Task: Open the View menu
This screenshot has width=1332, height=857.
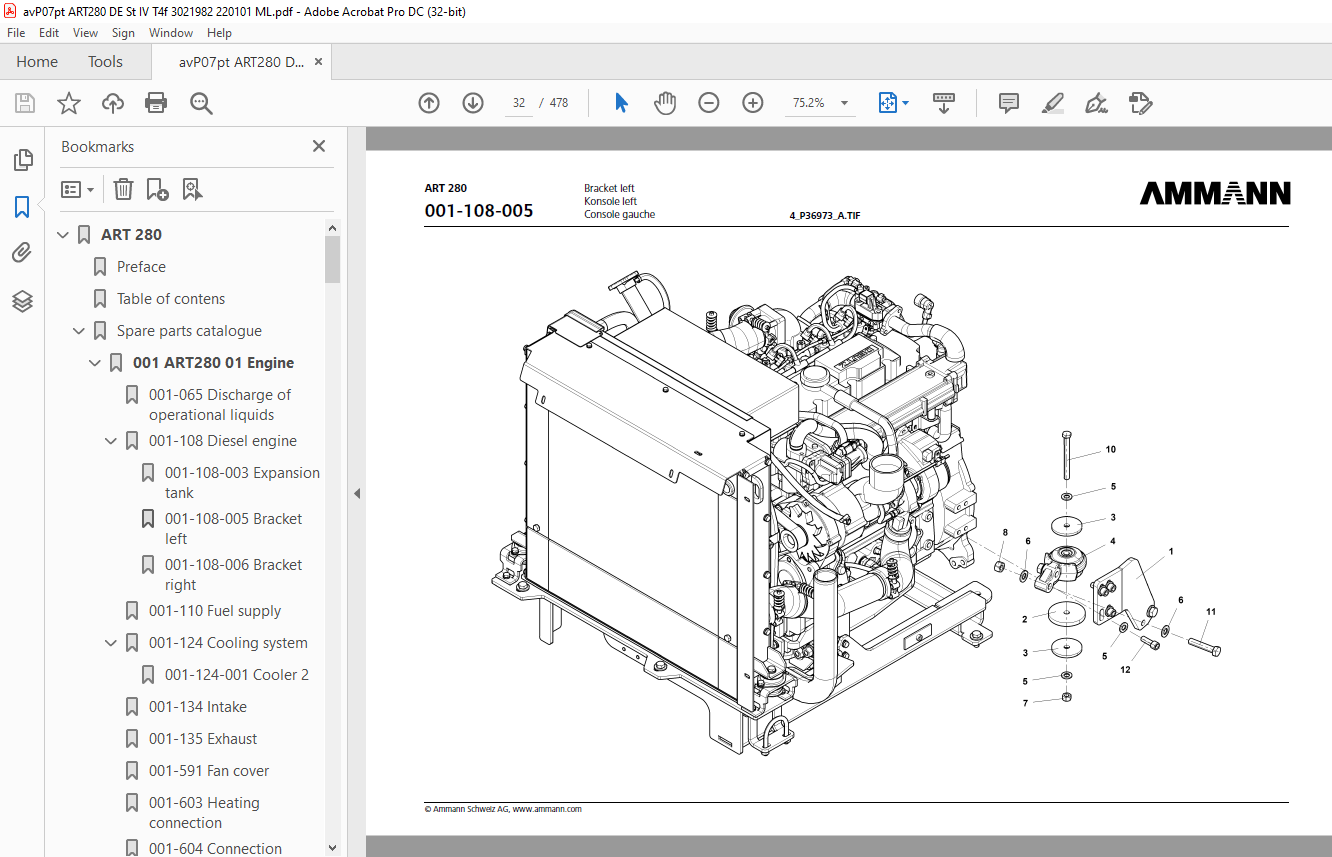Action: [x=86, y=33]
